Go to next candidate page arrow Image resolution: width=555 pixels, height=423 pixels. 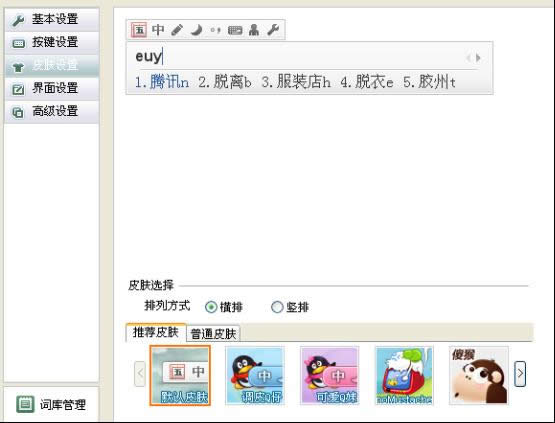pyautogui.click(x=478, y=58)
